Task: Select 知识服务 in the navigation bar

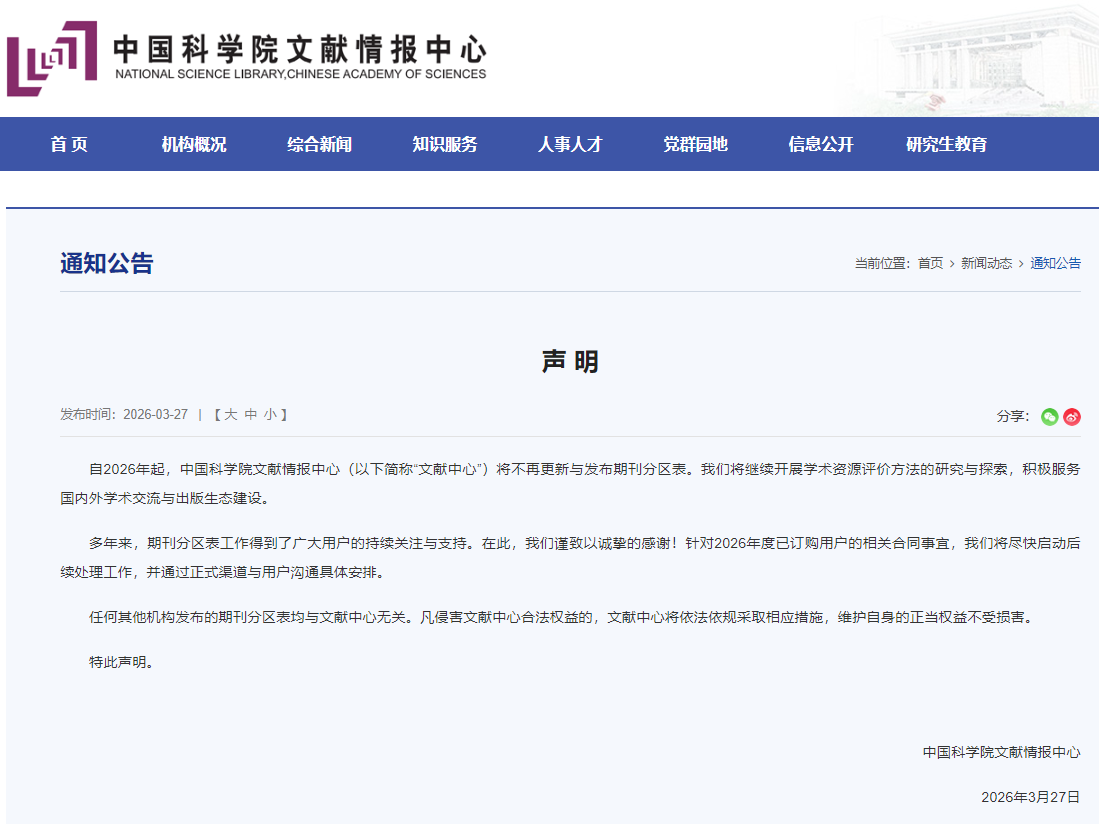Action: click(x=445, y=144)
